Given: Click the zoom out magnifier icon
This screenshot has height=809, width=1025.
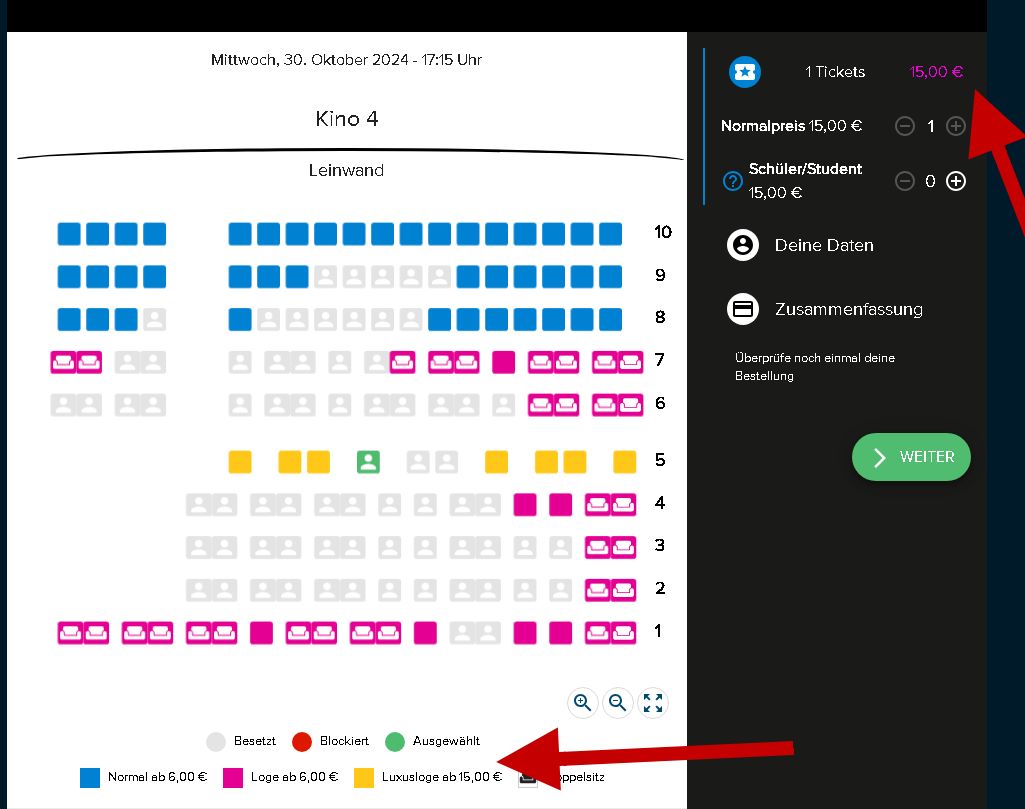Looking at the screenshot, I should click(618, 703).
